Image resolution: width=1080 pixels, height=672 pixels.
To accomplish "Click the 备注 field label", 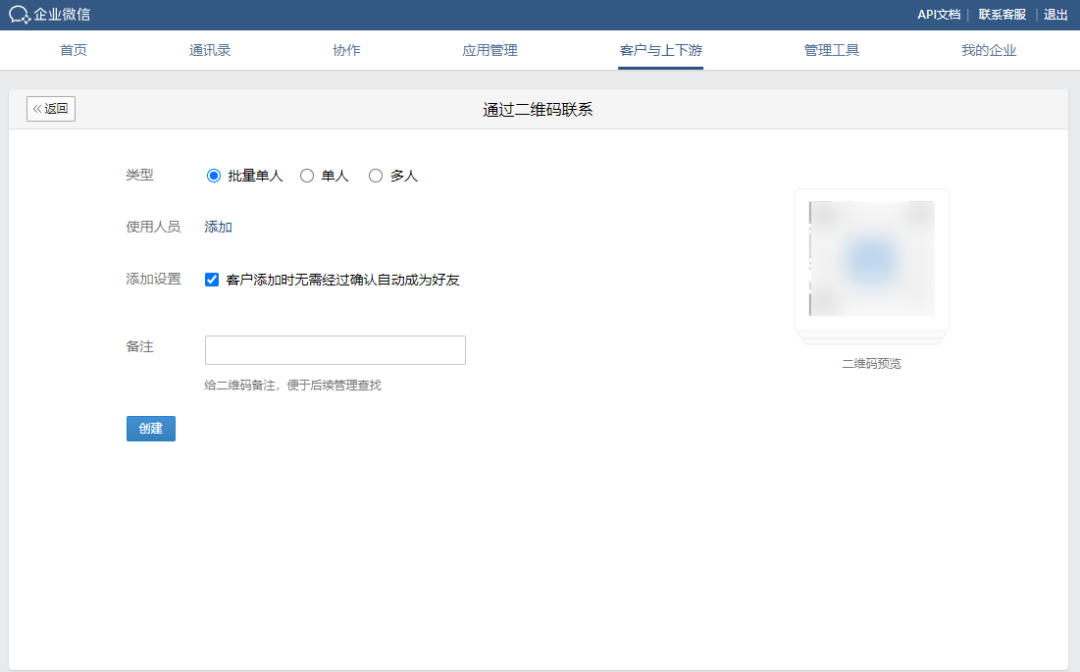I will [140, 346].
